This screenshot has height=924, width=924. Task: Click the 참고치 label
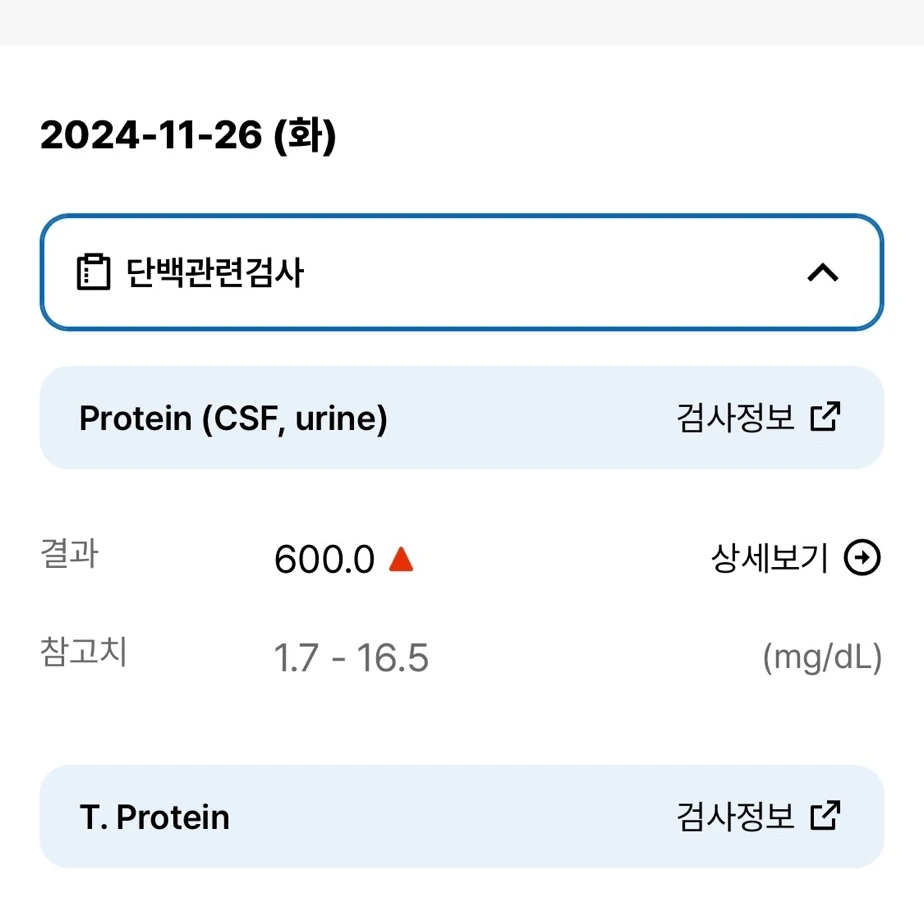(x=84, y=652)
